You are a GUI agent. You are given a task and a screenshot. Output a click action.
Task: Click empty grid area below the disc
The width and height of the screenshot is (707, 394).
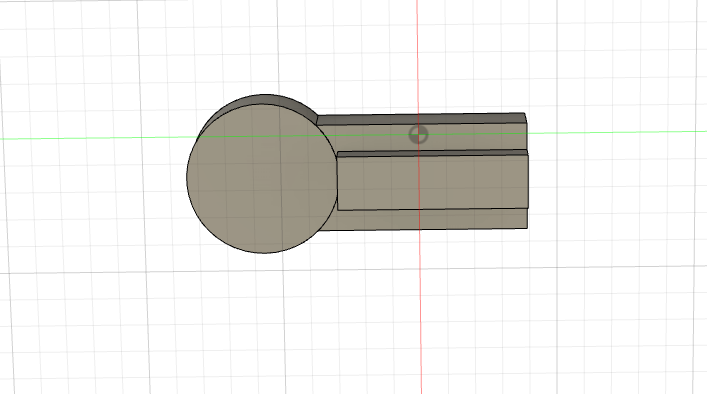[x=262, y=325]
